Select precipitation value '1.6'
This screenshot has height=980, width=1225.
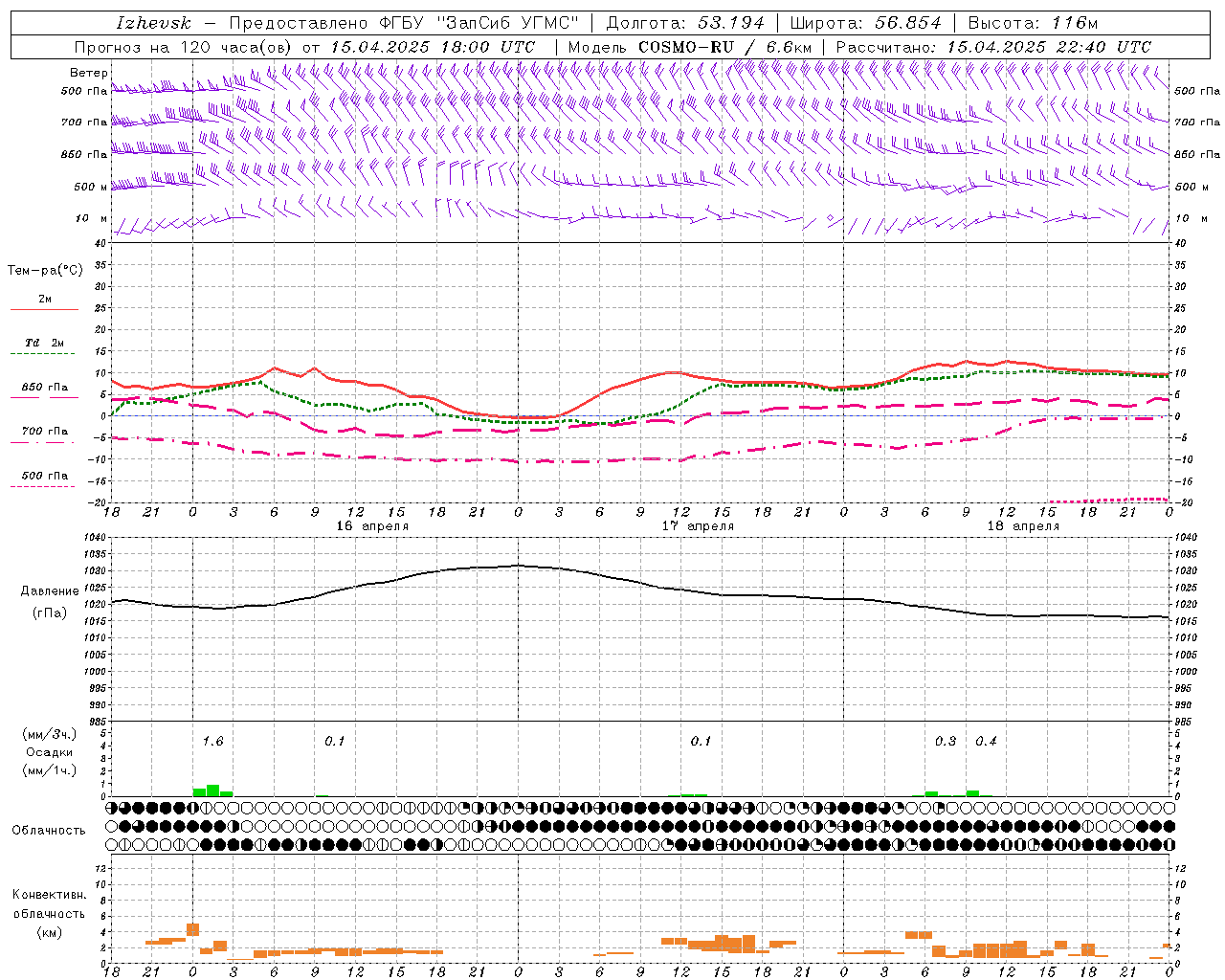(x=212, y=741)
